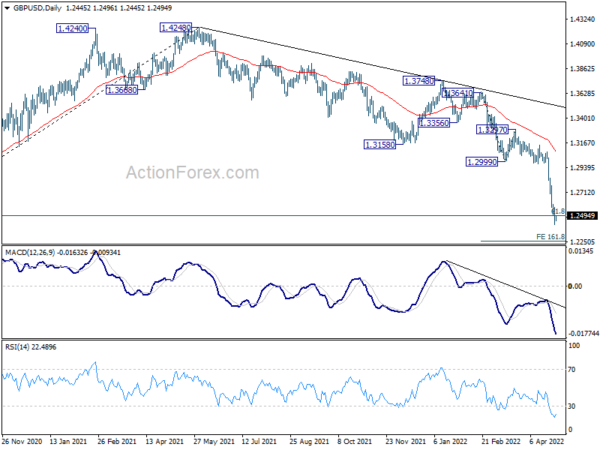Select the 1.42400 price label
Screen dimensions: 600x450
[73, 30]
